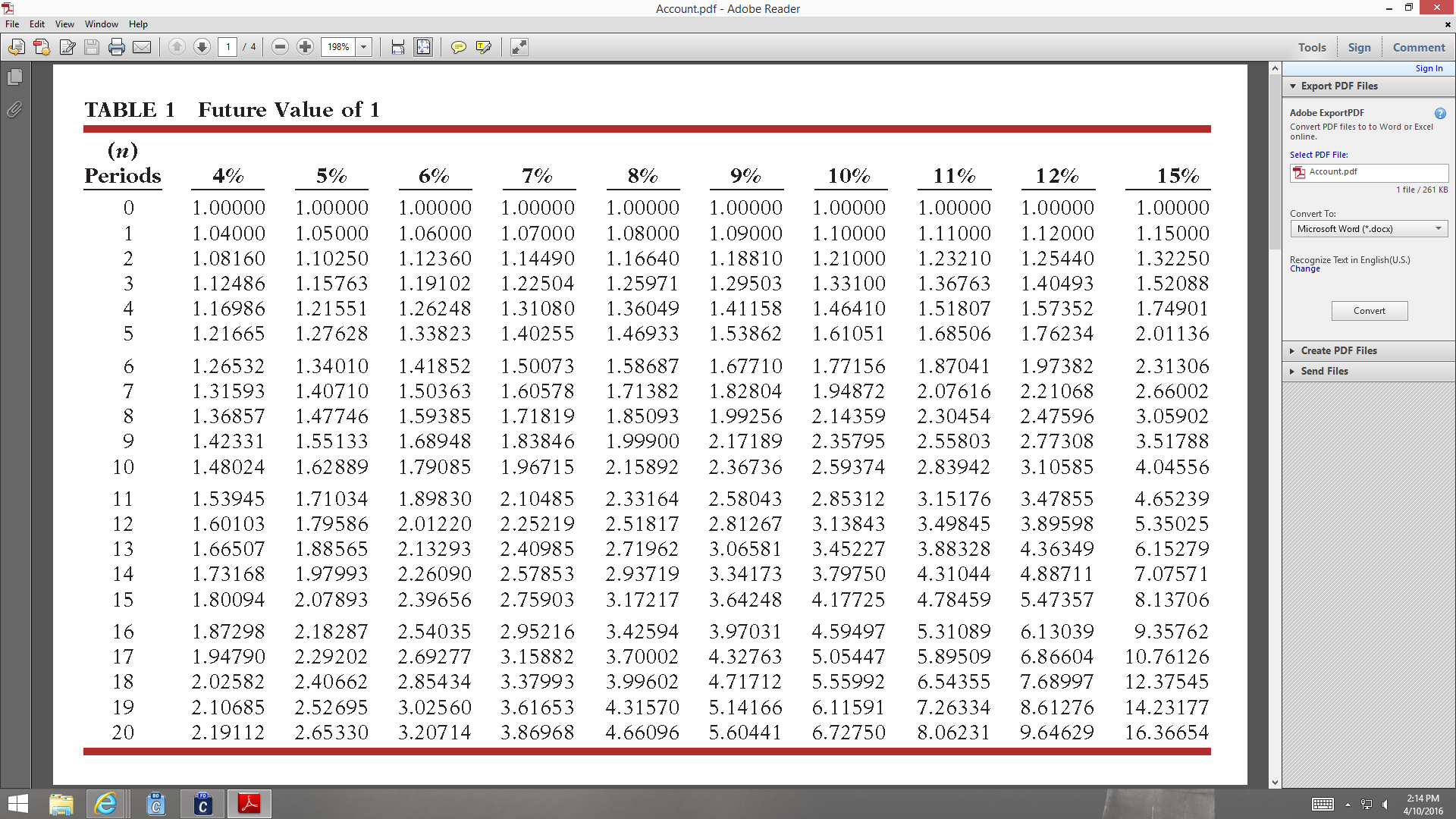
Task: Click the Add comment/sticky note icon
Action: 458,47
